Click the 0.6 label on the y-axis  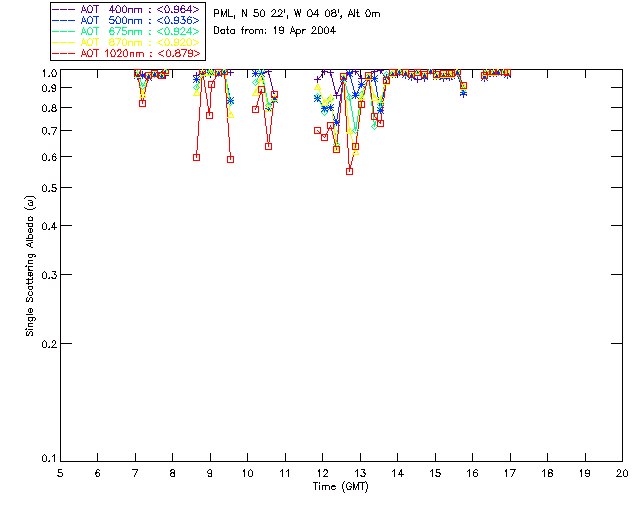[x=49, y=157]
